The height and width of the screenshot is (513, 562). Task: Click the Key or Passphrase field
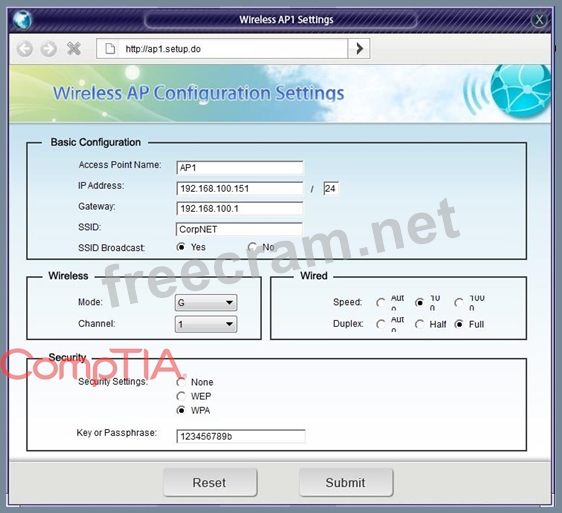click(x=240, y=436)
